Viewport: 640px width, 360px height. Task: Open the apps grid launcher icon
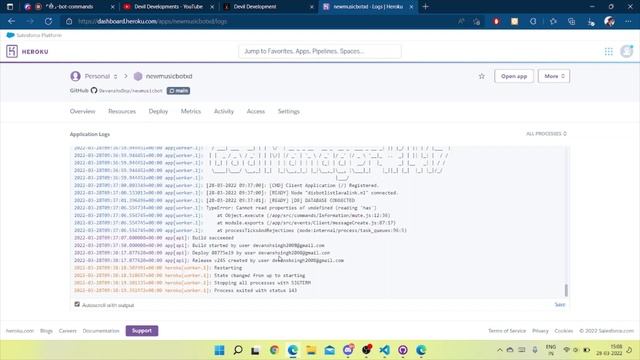[x=609, y=51]
